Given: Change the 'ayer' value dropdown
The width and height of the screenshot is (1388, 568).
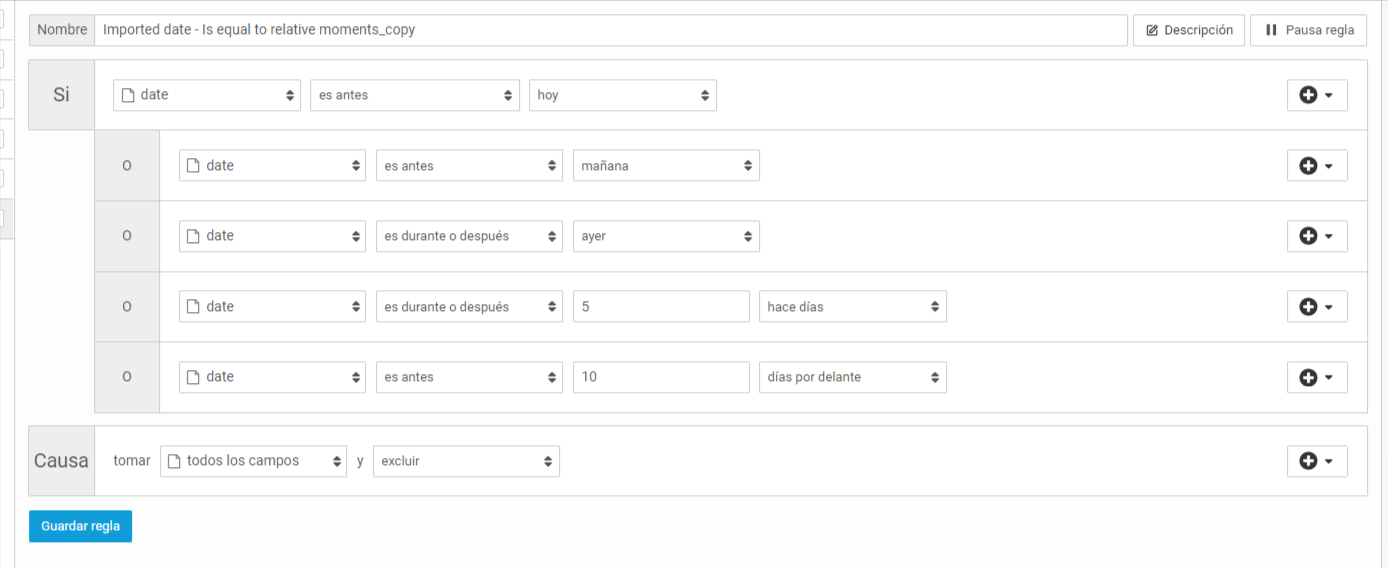Looking at the screenshot, I should pyautogui.click(x=666, y=236).
